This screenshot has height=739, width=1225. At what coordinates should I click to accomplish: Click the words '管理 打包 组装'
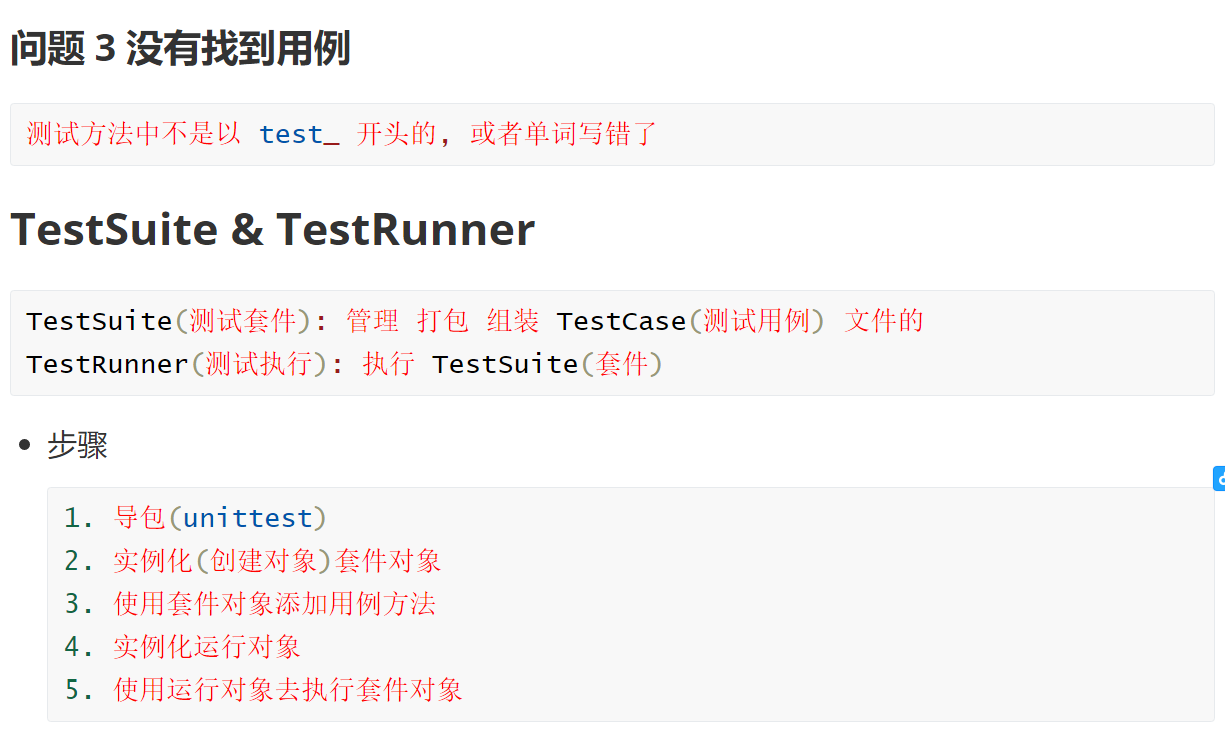[x=442, y=321]
